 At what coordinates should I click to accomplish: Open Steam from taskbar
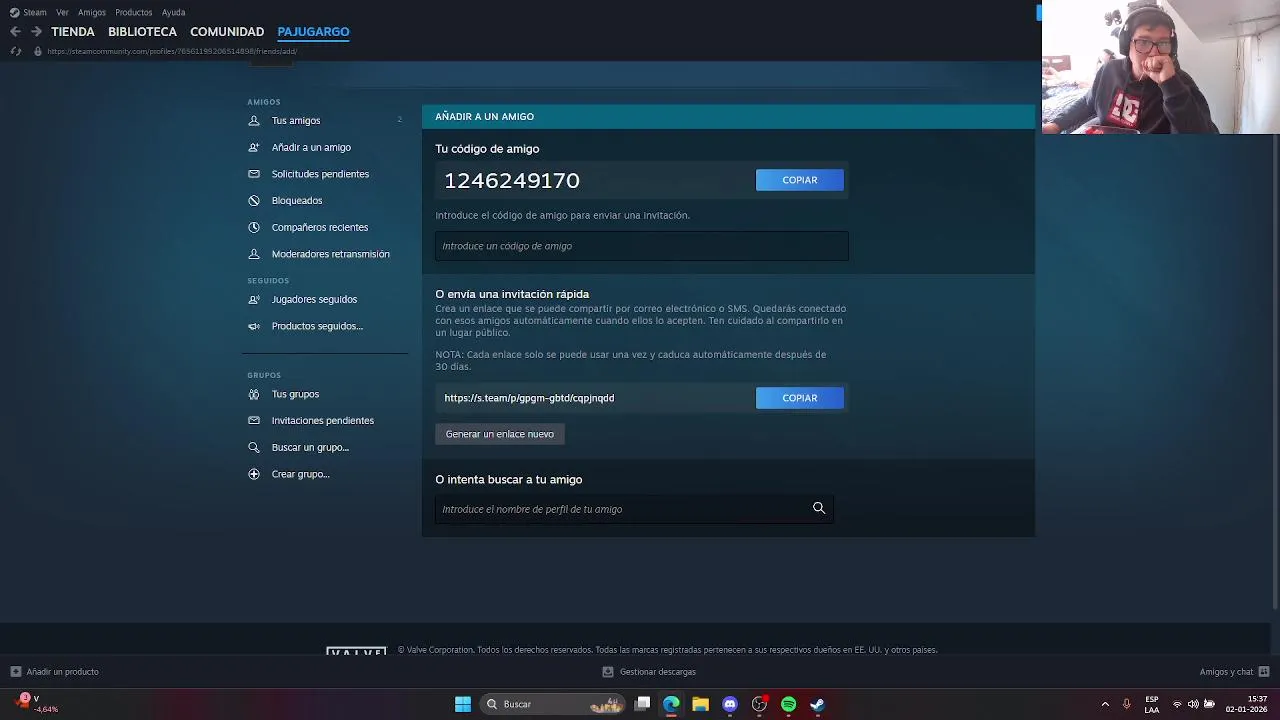click(x=817, y=704)
